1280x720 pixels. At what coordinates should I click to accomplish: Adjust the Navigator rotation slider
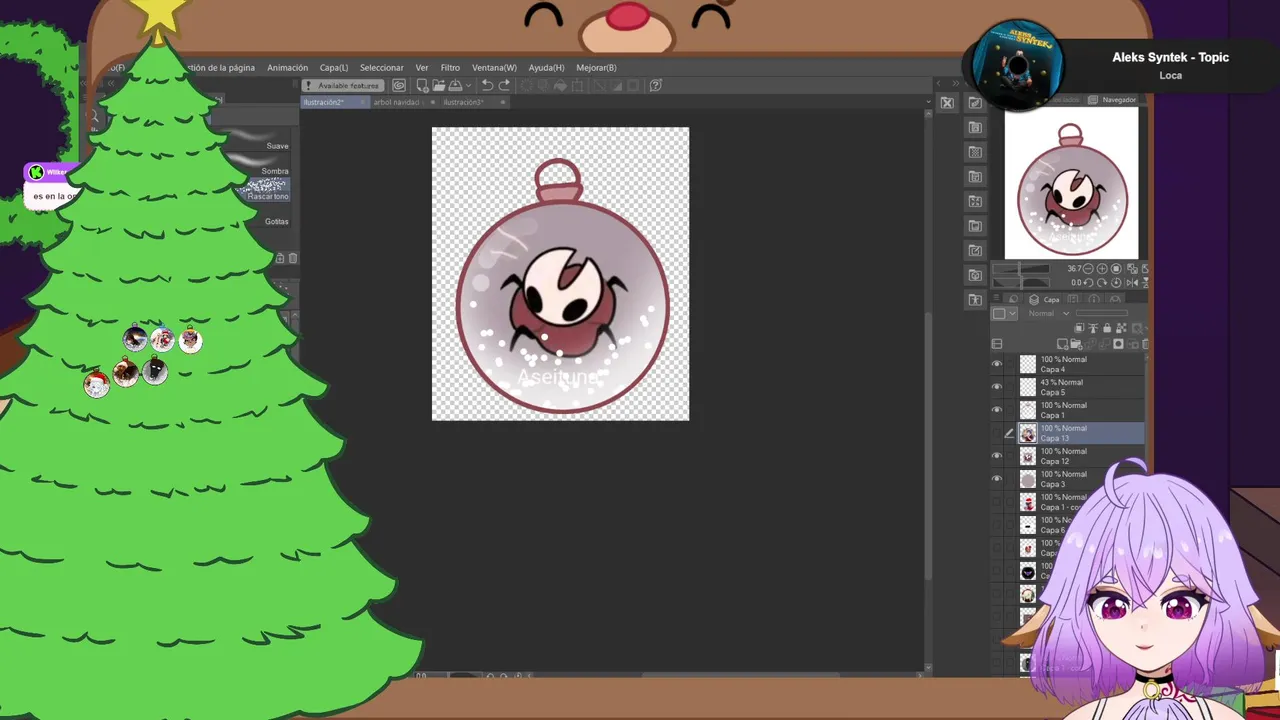click(x=1020, y=283)
